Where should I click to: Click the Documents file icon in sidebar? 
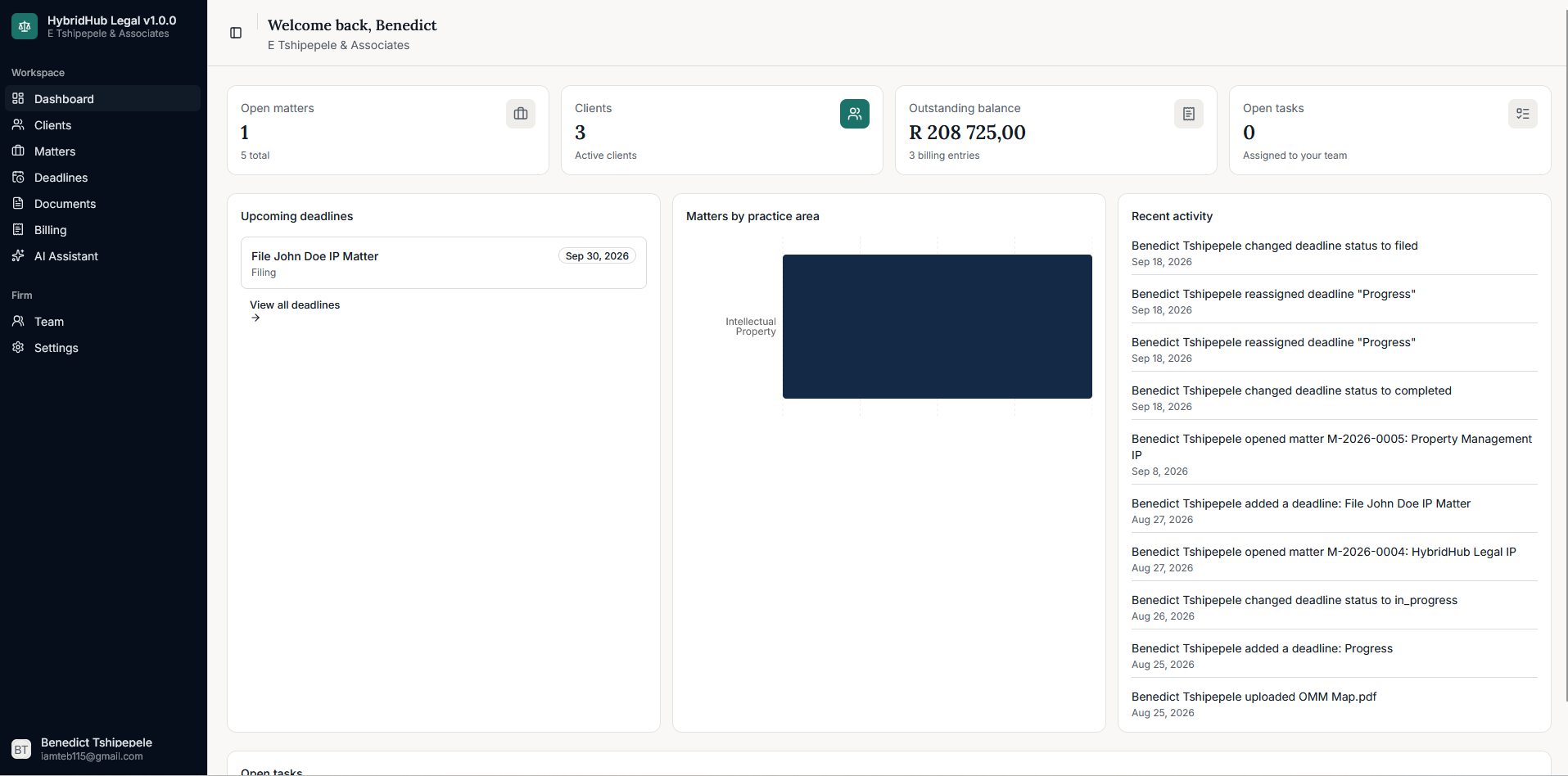click(x=18, y=203)
